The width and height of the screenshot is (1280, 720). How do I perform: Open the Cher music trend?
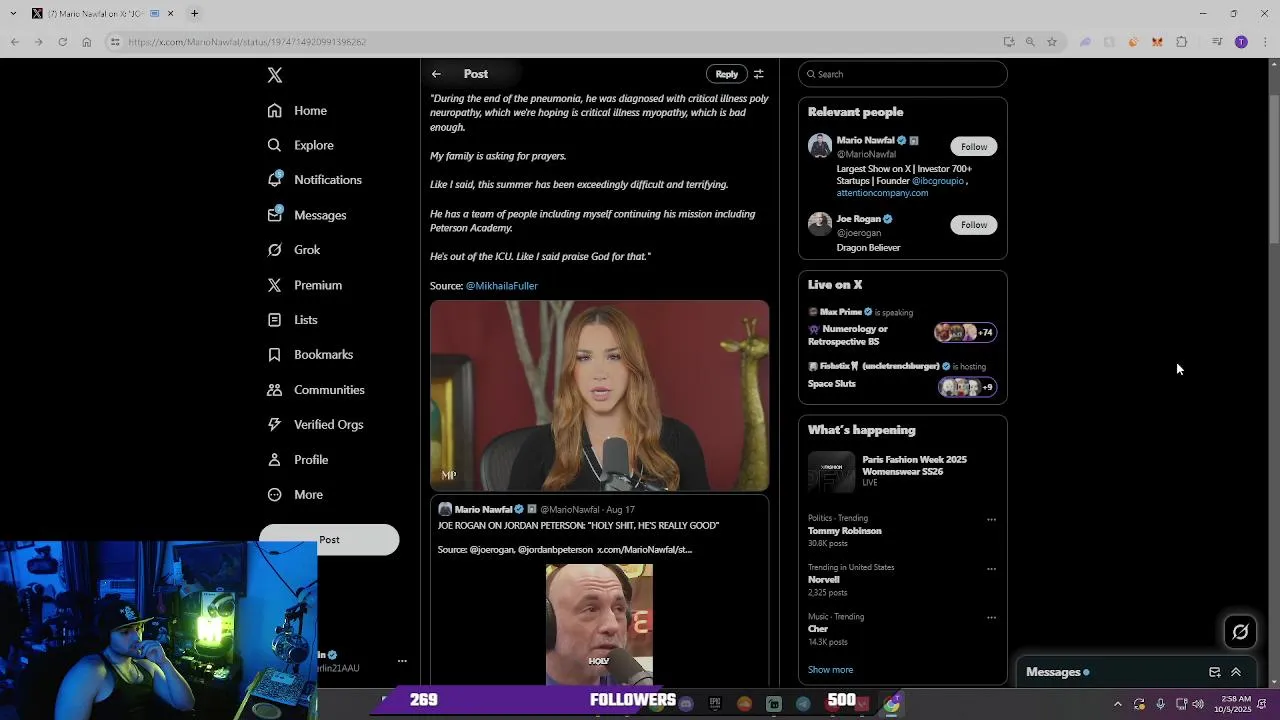pos(818,629)
